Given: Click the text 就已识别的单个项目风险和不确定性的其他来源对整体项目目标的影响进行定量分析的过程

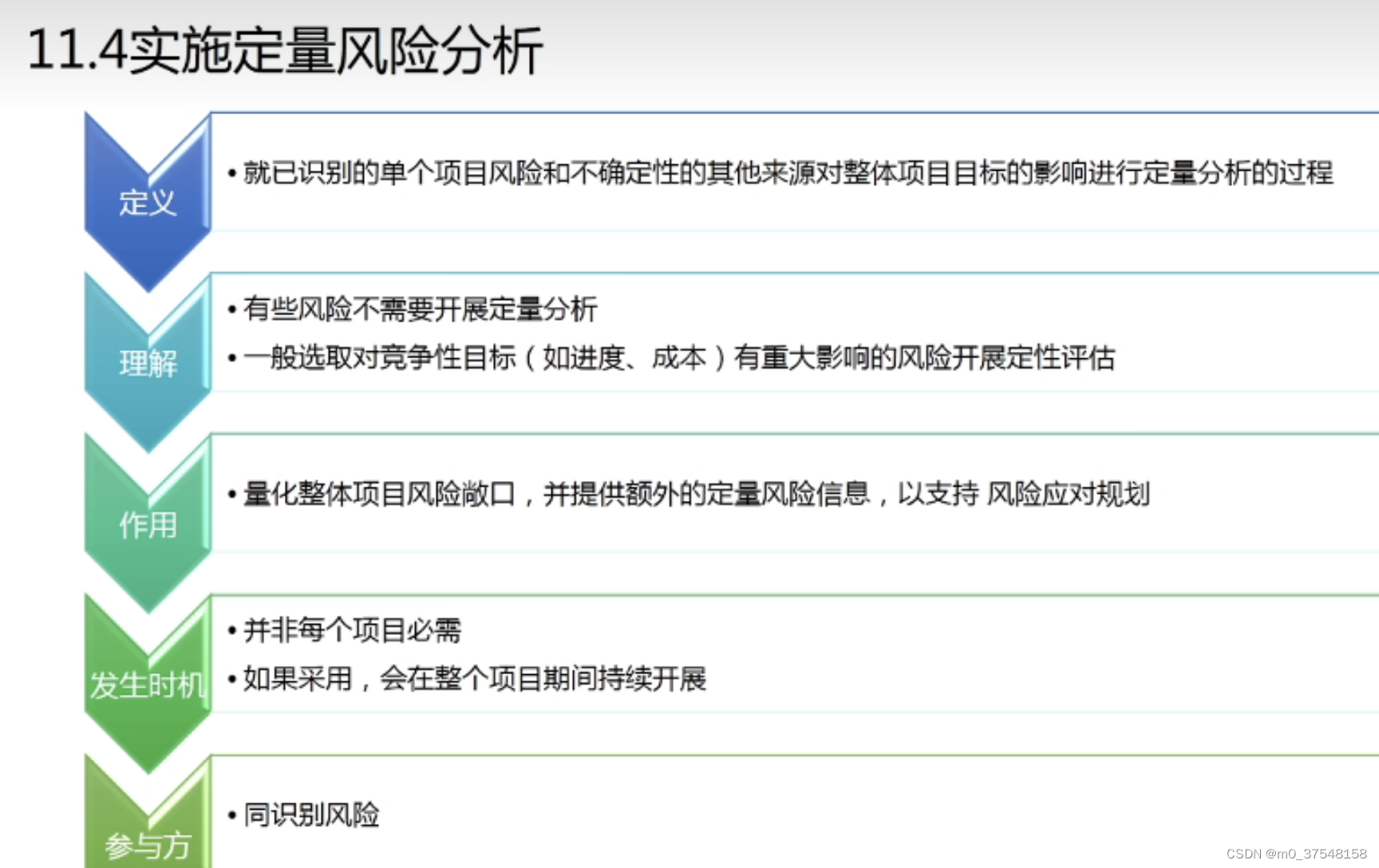Looking at the screenshot, I should 788,172.
